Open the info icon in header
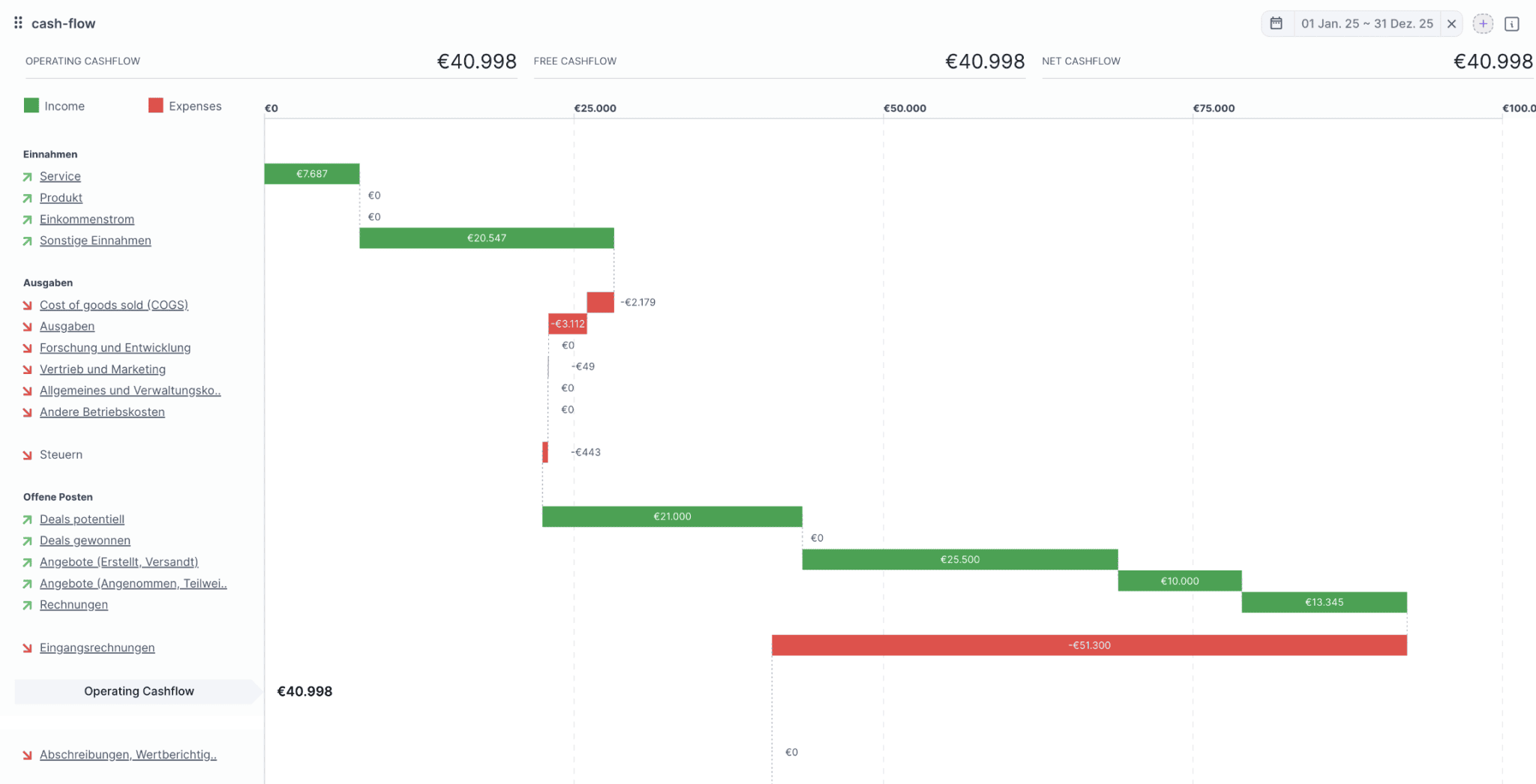Viewport: 1536px width, 784px height. (x=1512, y=24)
